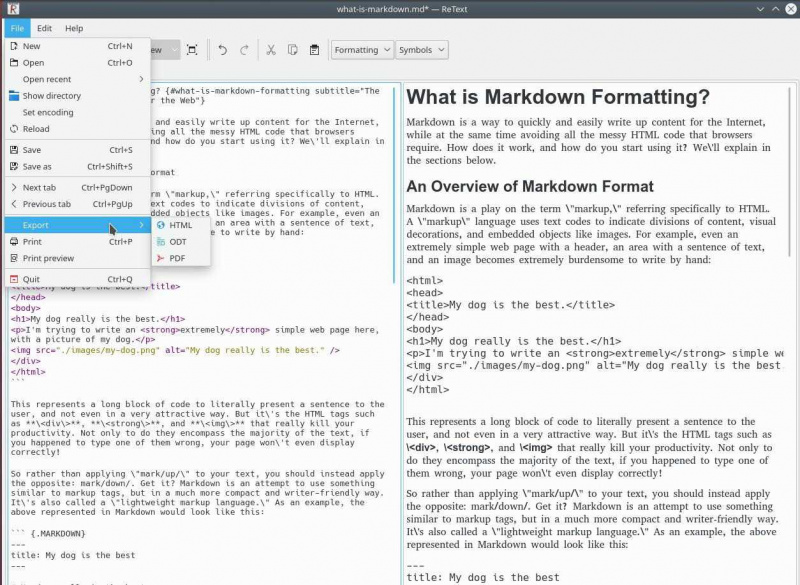Select Set encoding menu entry
This screenshot has width=800, height=585.
78,112
